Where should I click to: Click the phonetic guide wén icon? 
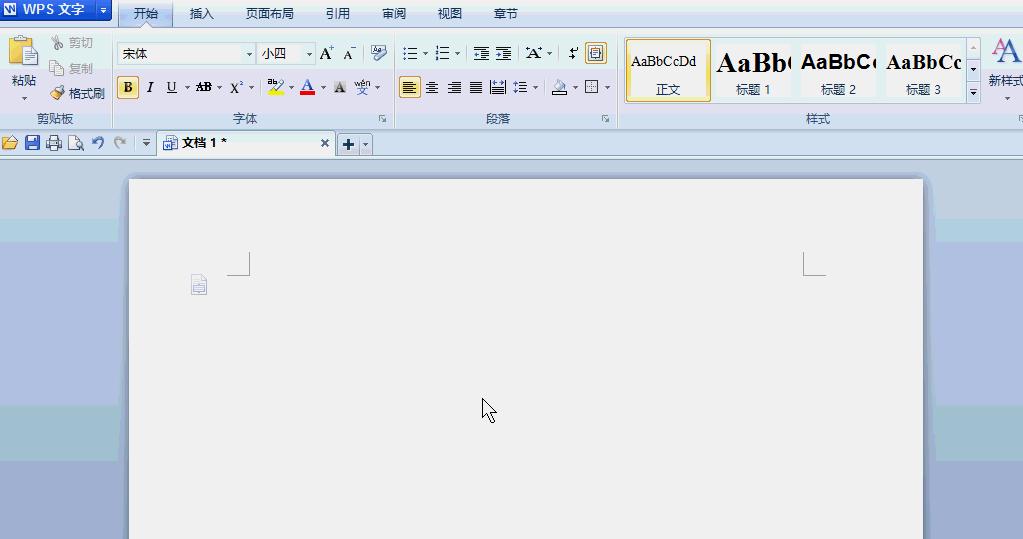tap(362, 87)
